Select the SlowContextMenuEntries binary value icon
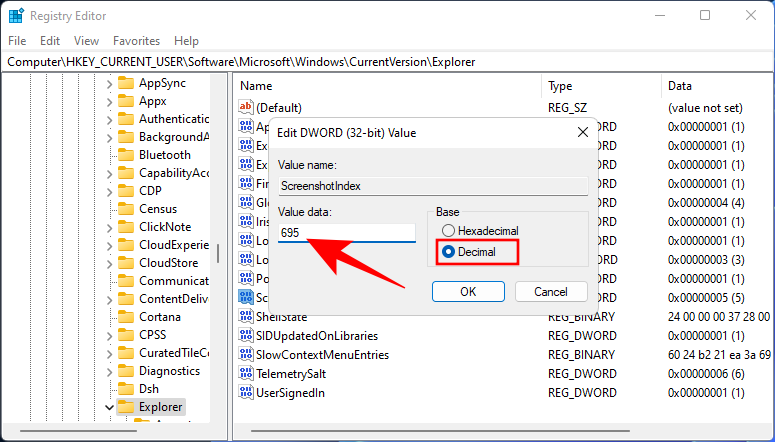The height and width of the screenshot is (442, 775). (247, 354)
